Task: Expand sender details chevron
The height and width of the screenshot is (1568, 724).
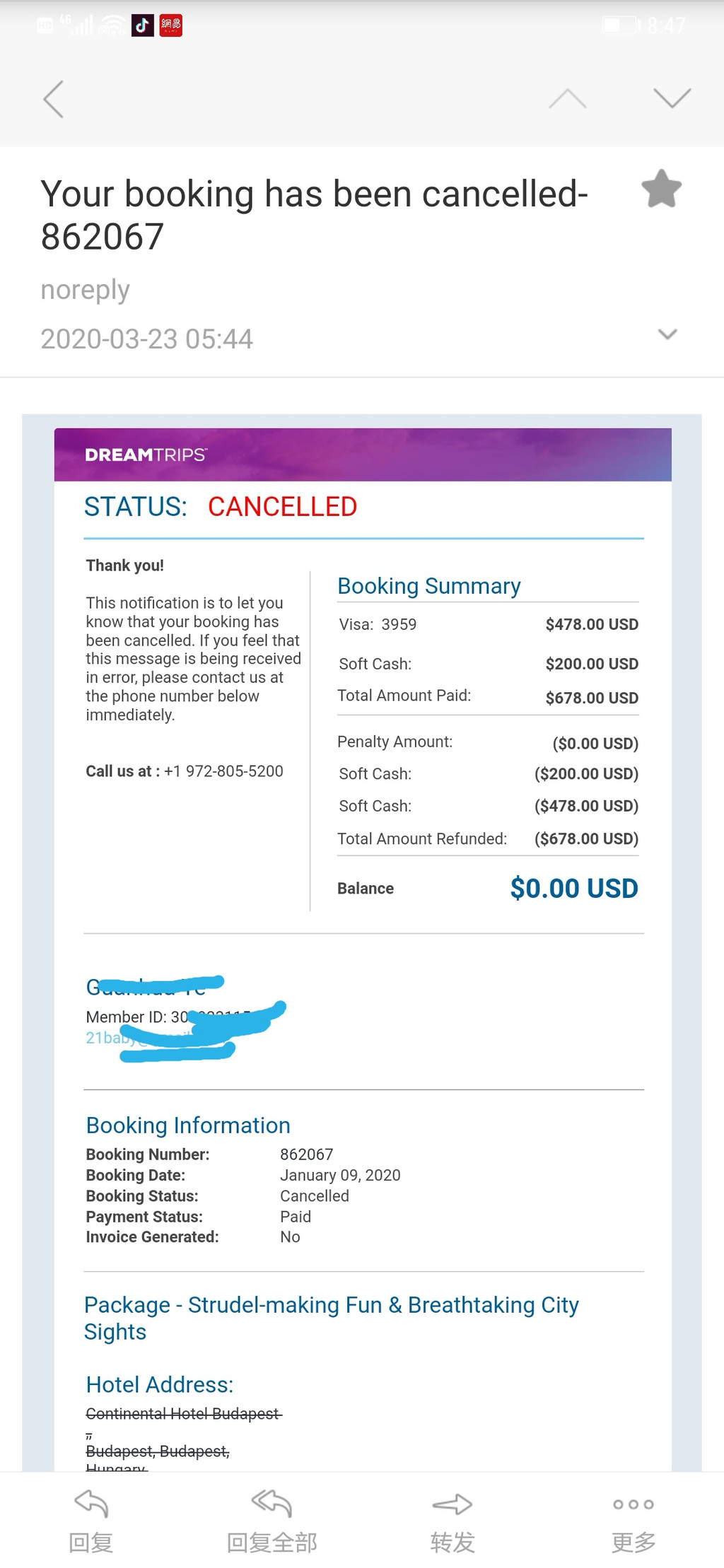Action: point(667,334)
